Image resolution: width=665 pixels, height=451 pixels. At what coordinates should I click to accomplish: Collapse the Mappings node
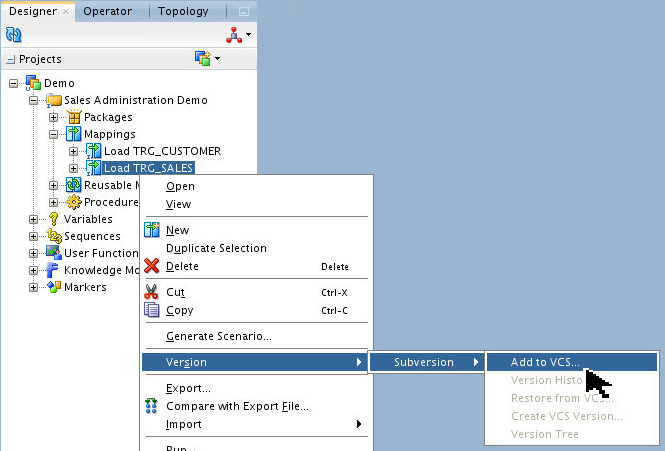tap(53, 134)
